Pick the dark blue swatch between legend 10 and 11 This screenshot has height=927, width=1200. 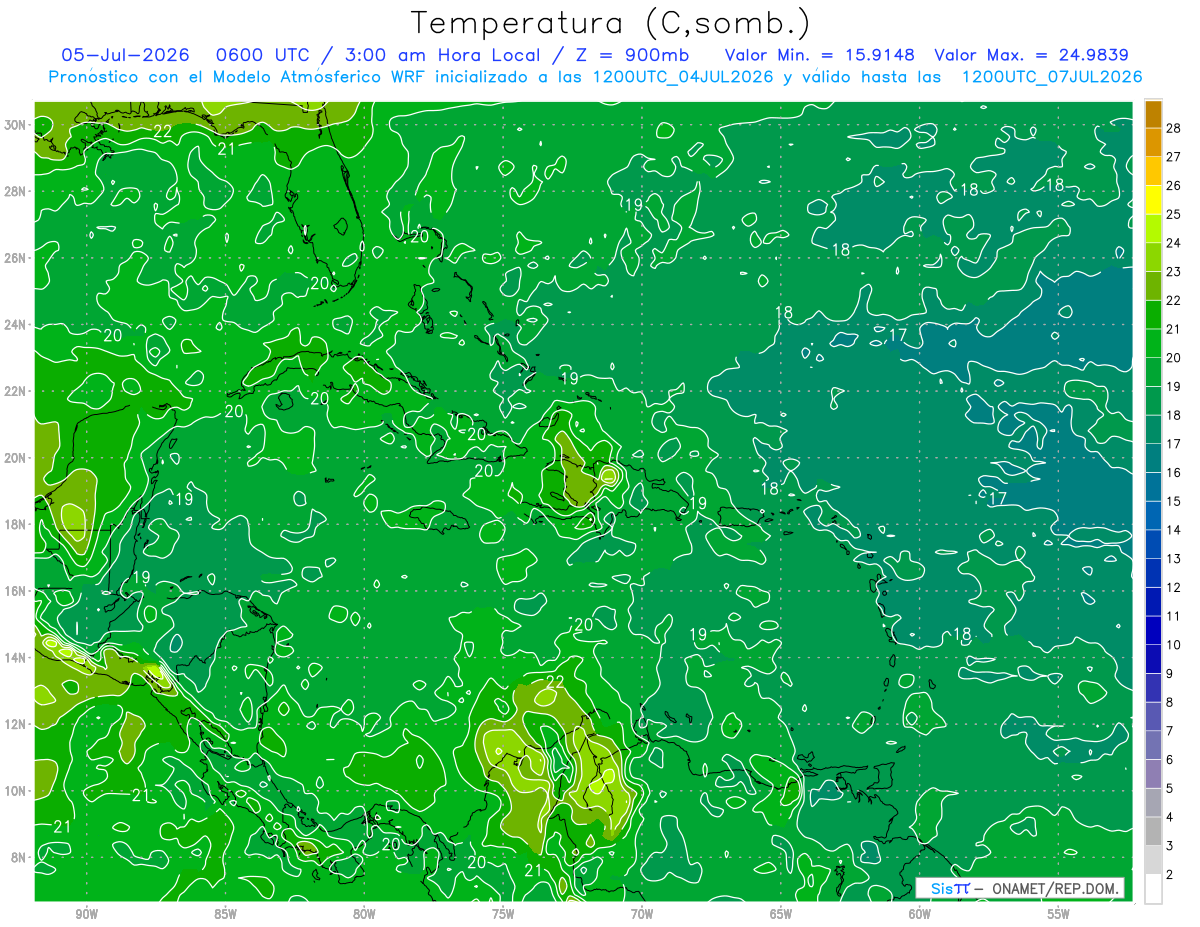pyautogui.click(x=1153, y=630)
